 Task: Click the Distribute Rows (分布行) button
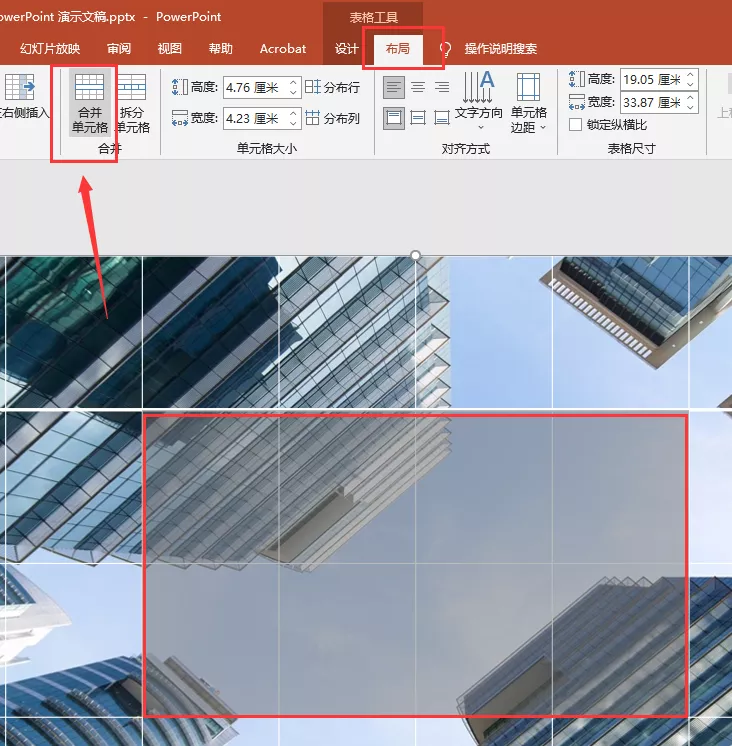click(x=332, y=87)
